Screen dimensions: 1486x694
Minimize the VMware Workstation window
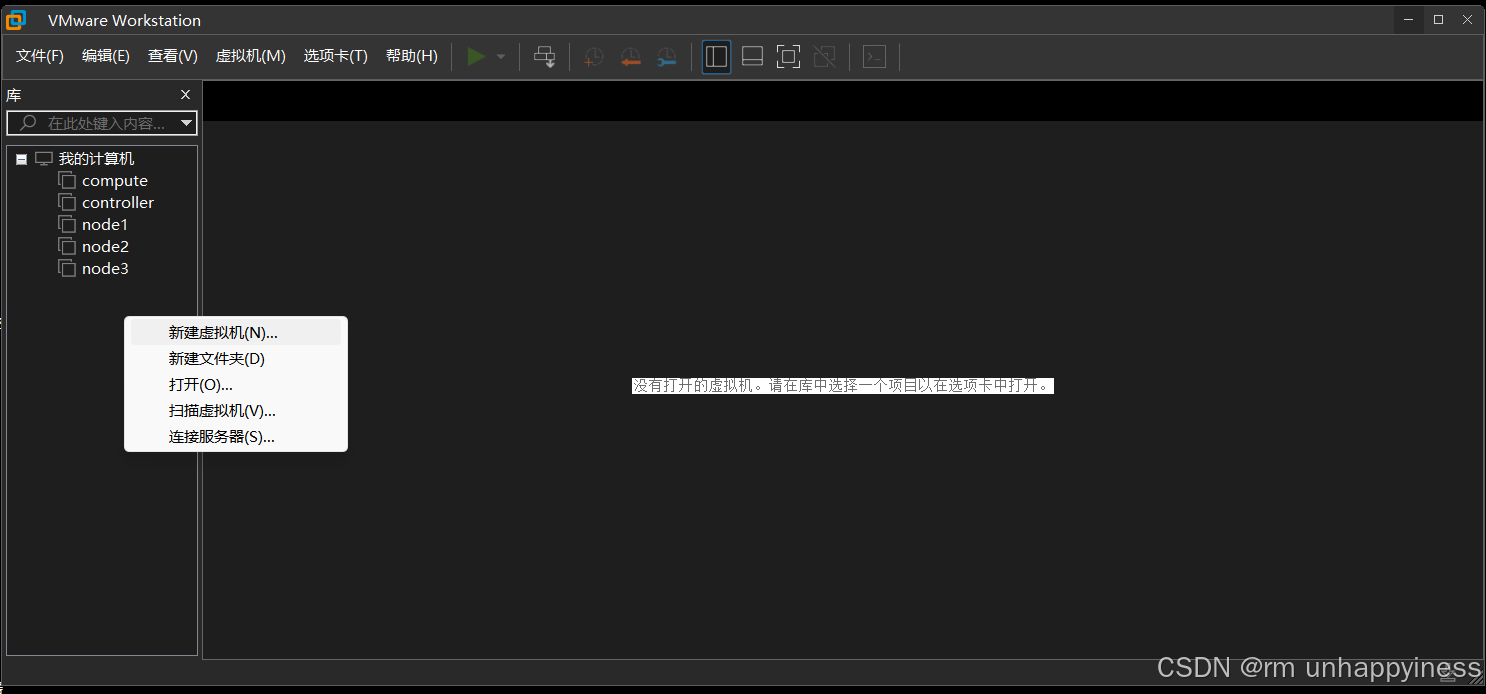[1408, 19]
